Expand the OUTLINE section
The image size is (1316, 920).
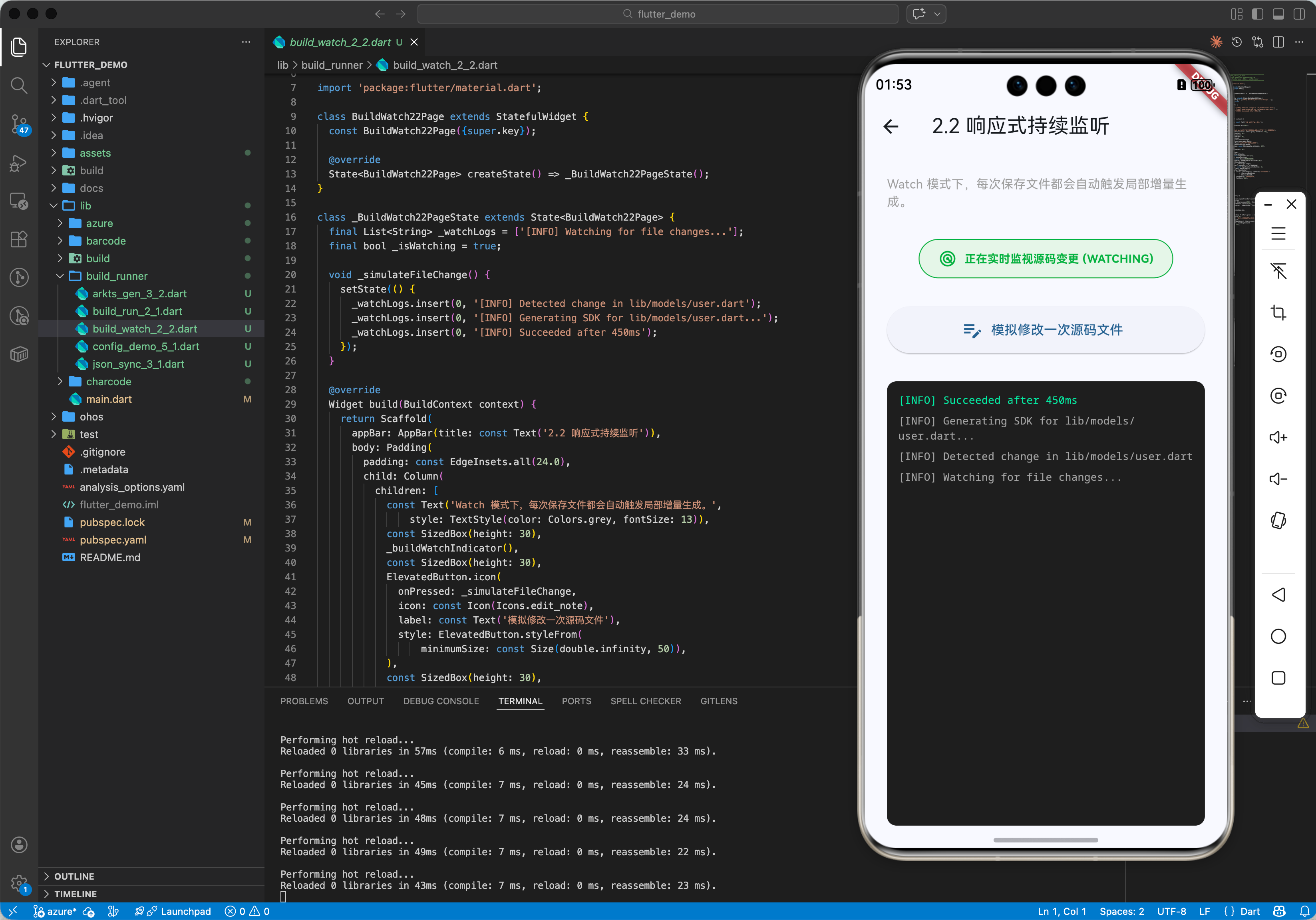pos(74,876)
